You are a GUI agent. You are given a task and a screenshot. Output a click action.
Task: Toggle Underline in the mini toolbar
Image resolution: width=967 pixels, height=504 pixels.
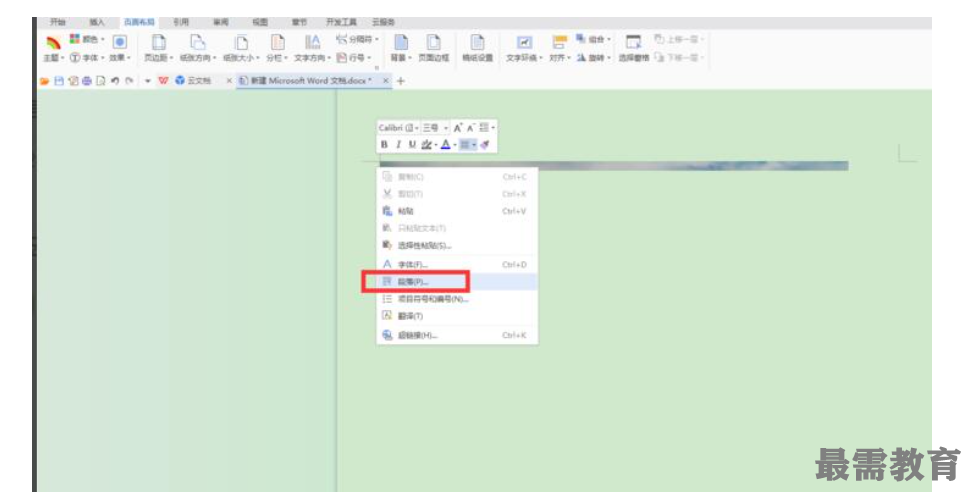pyautogui.click(x=412, y=144)
